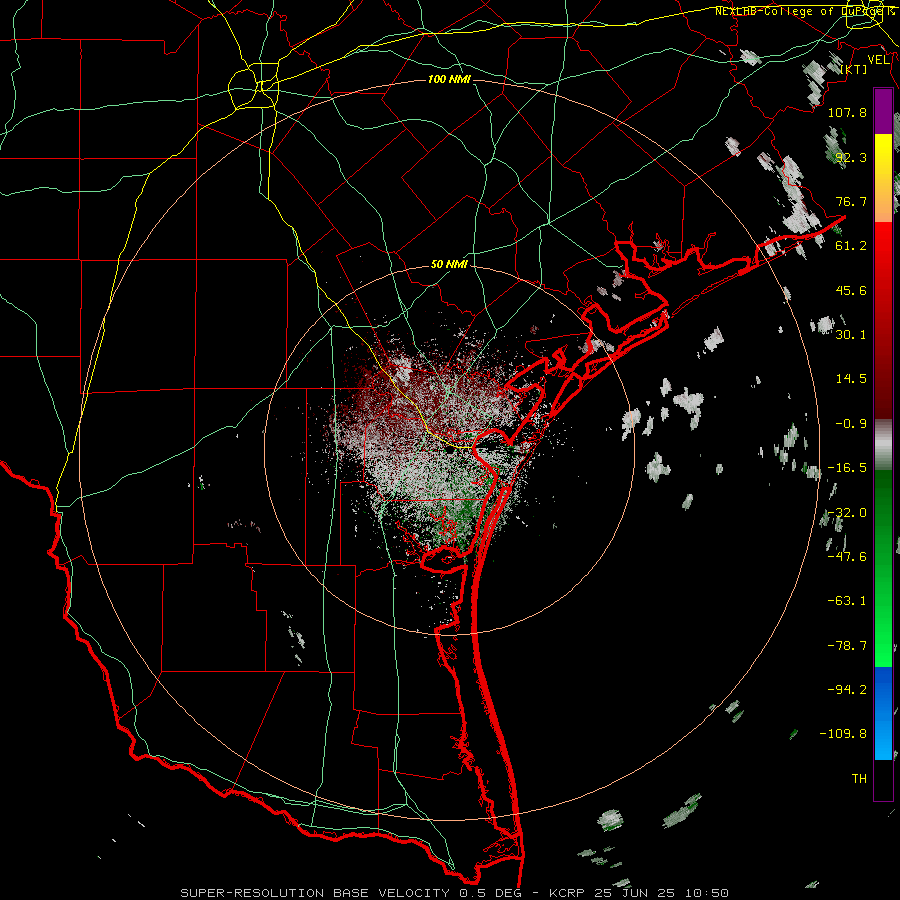Click the -109.8 value on the velocity scale
The width and height of the screenshot is (900, 900).
click(x=844, y=734)
